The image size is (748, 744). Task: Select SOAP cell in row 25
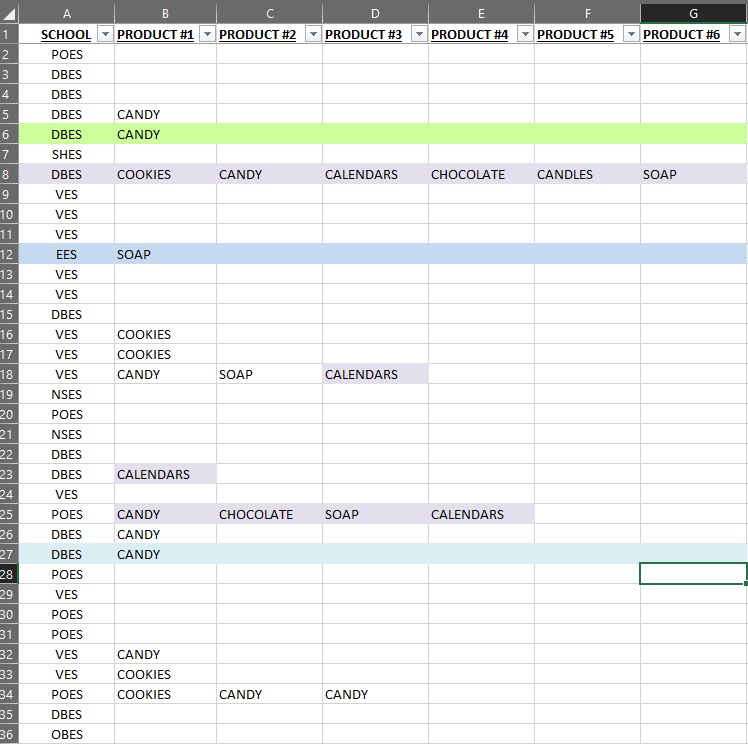[375, 514]
